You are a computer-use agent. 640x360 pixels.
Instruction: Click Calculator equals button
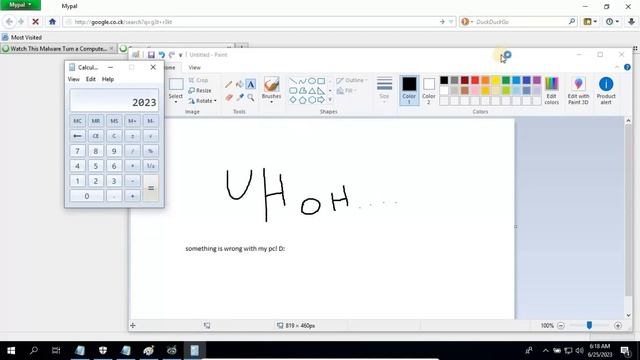coord(151,188)
